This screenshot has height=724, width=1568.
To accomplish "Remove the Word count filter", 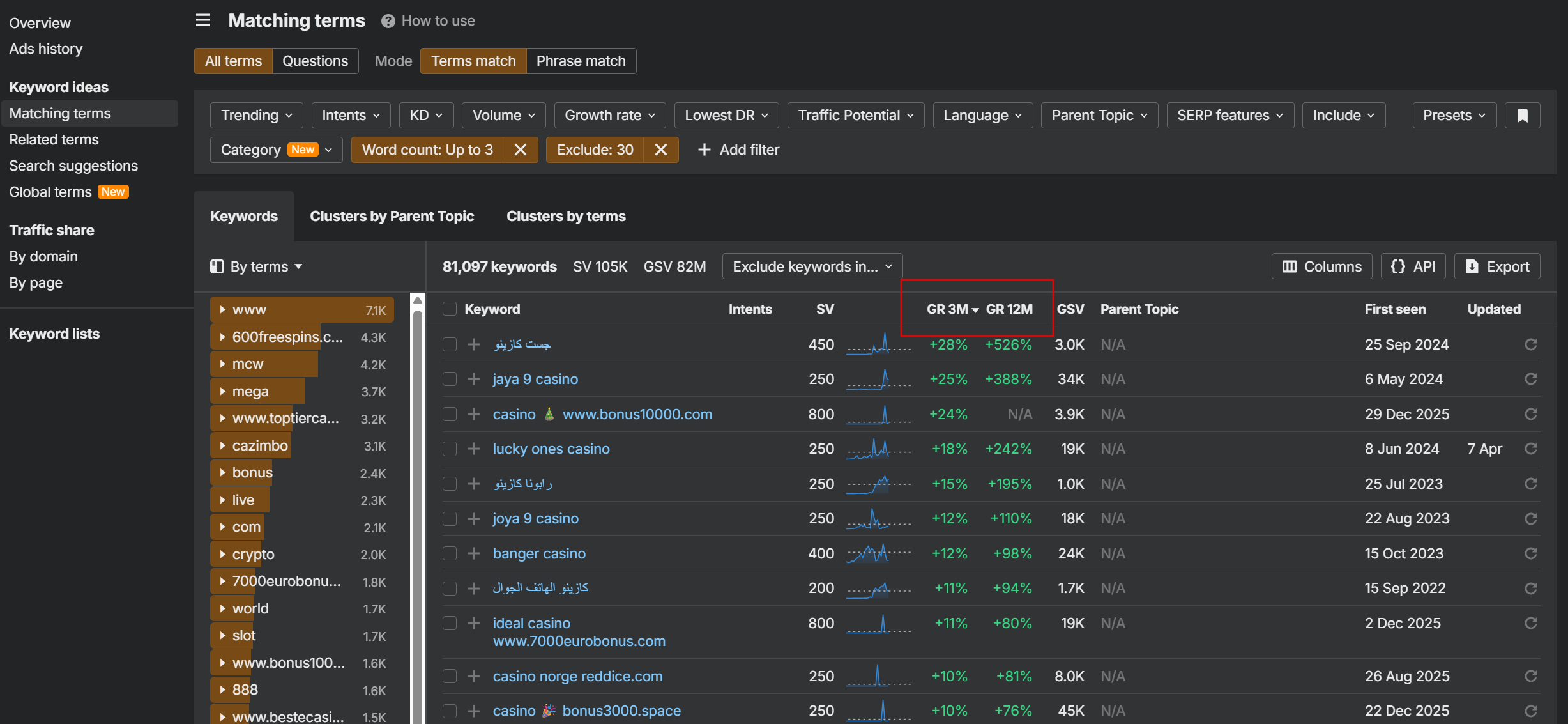I will click(521, 150).
